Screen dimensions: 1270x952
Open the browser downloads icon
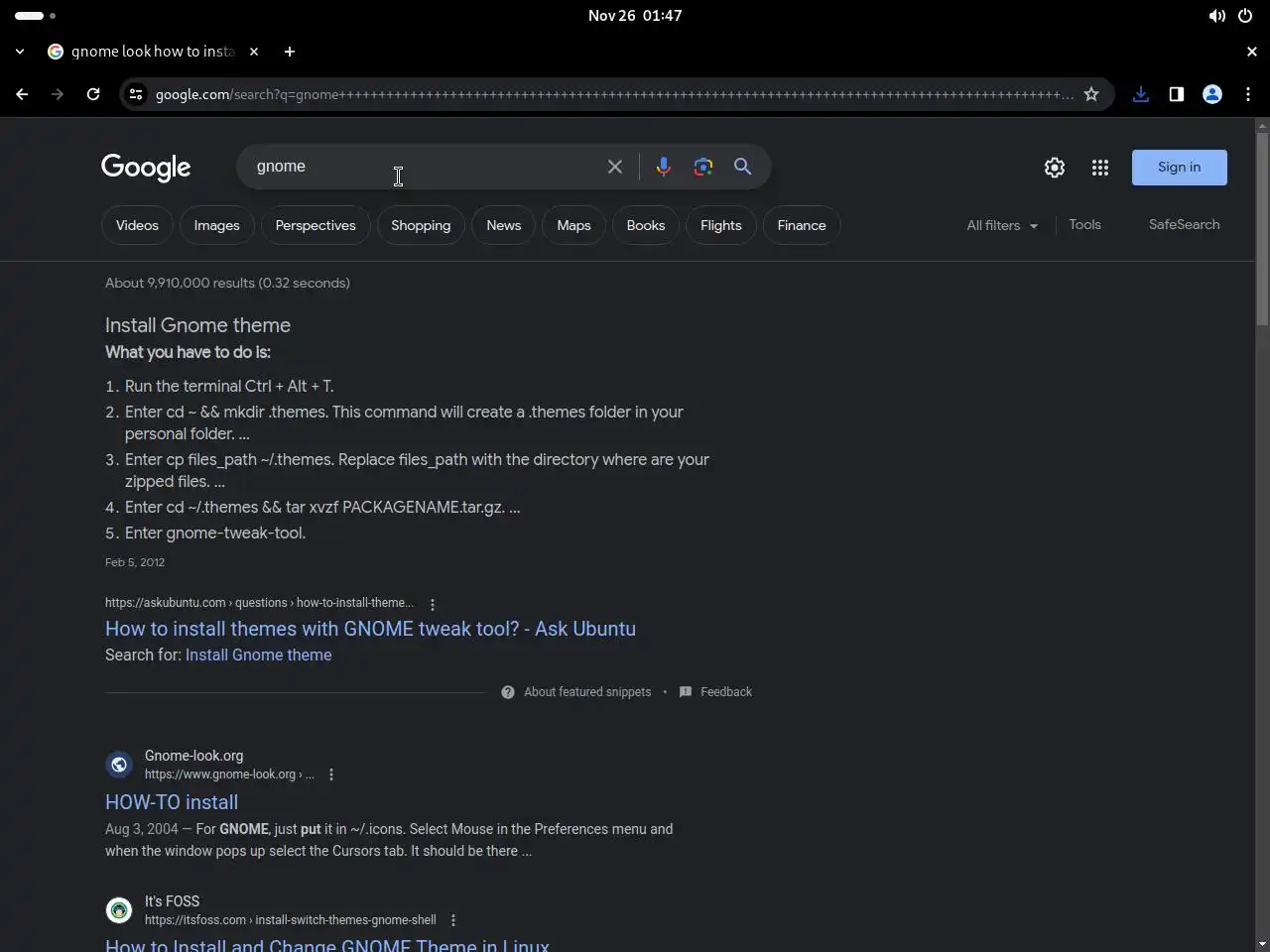point(1141,94)
